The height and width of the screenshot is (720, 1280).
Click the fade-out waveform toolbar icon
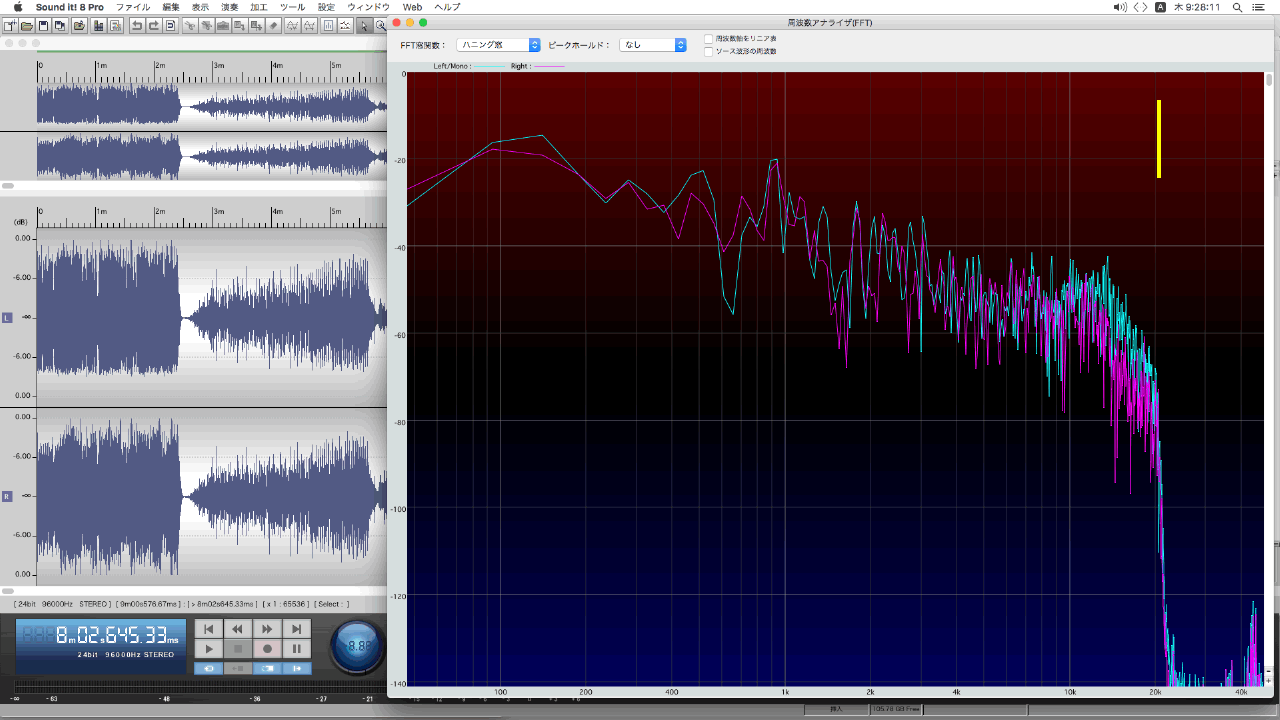309,25
